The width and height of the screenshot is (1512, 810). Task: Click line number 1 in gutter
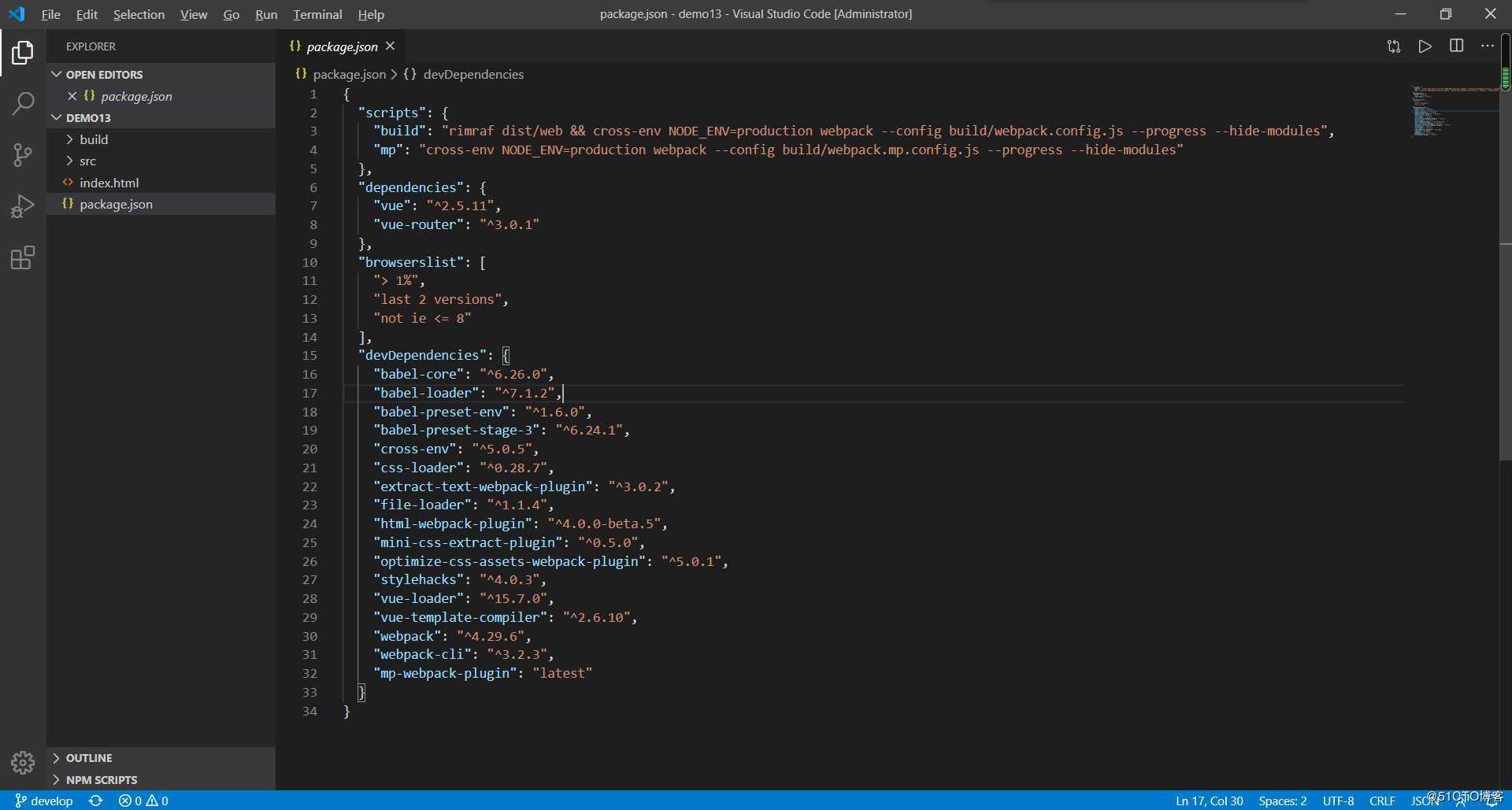click(x=313, y=94)
